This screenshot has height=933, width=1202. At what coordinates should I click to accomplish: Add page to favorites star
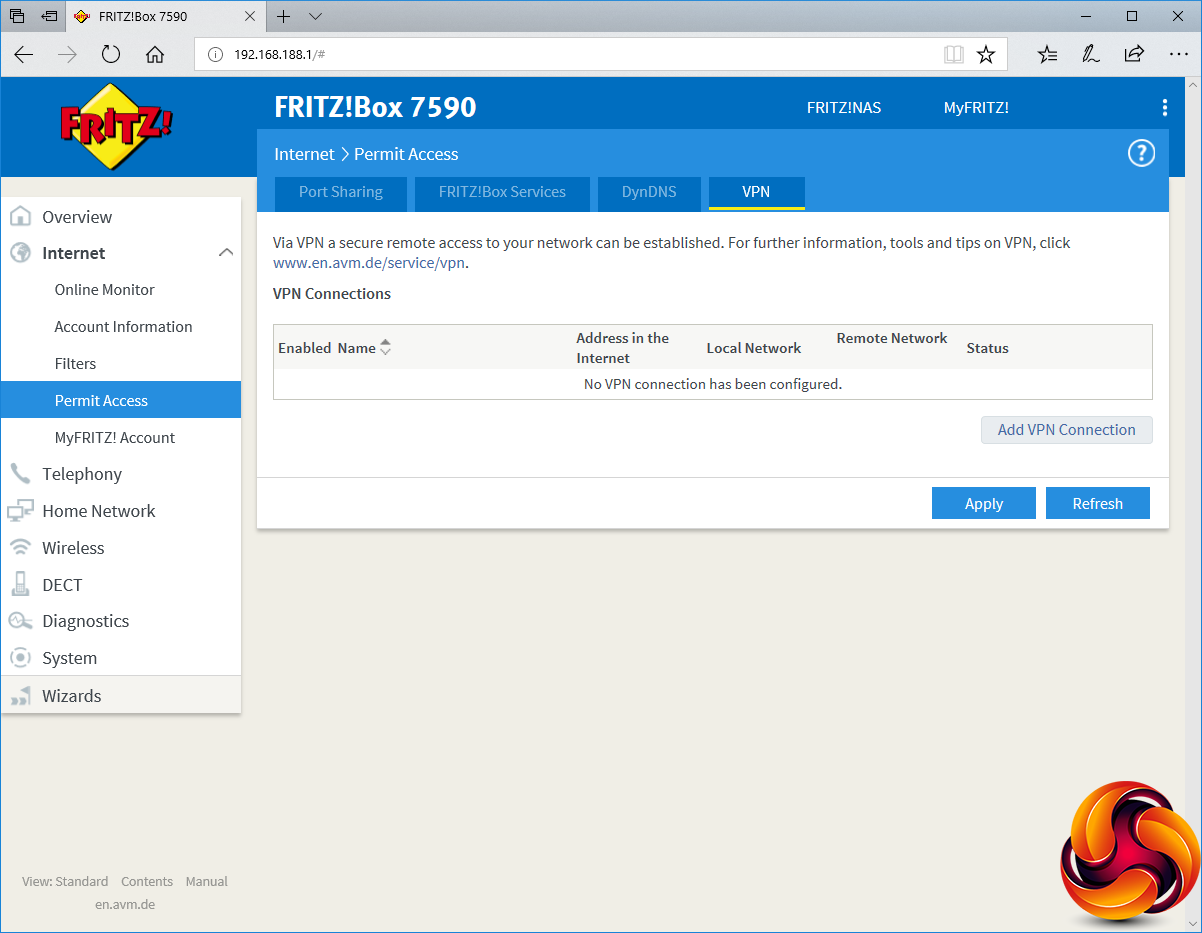click(986, 55)
